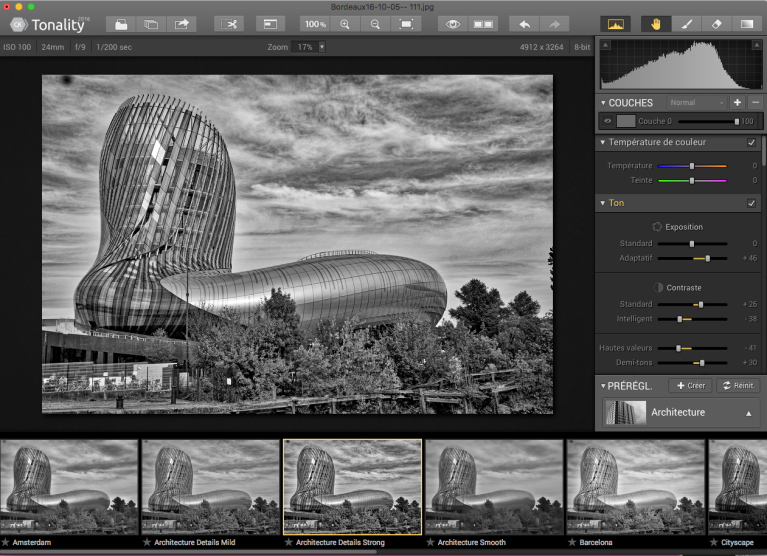767x556 pixels.
Task: Click the Créer preset button
Action: (x=689, y=385)
